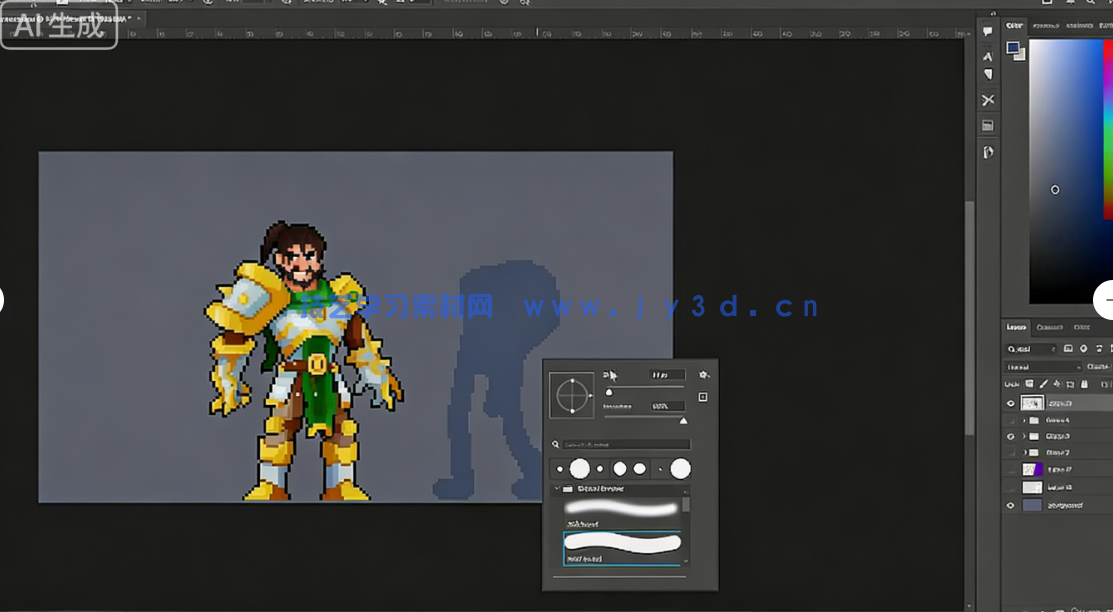Viewport: 1113px width, 612px height.
Task: Select the brush icon in layer lock row
Action: 1043,384
